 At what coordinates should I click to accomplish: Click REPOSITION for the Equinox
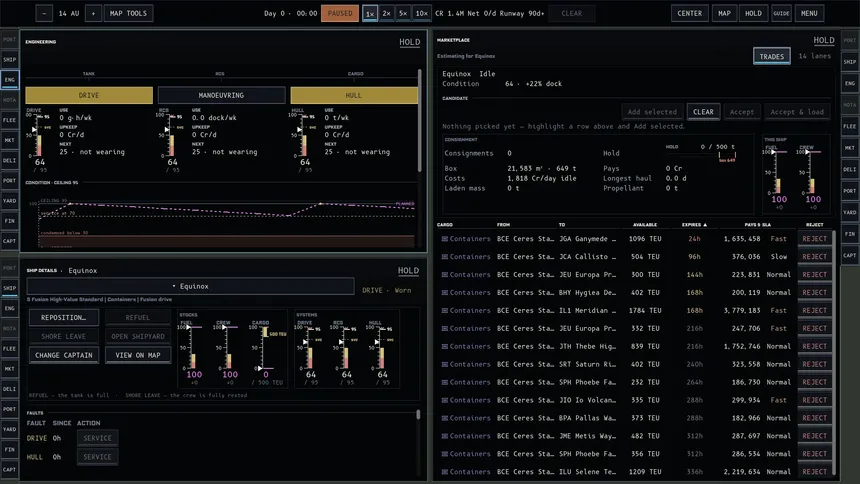pyautogui.click(x=64, y=317)
